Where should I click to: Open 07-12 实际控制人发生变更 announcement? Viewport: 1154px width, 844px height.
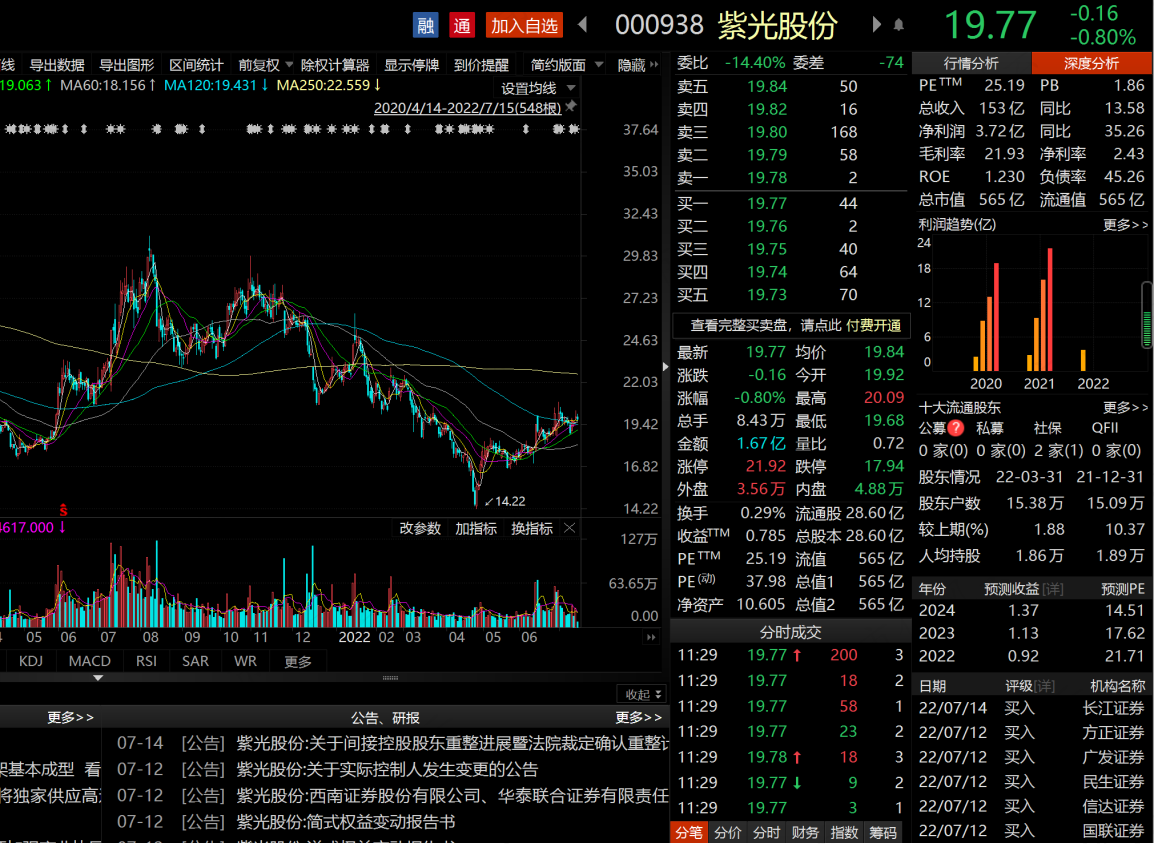(x=387, y=770)
